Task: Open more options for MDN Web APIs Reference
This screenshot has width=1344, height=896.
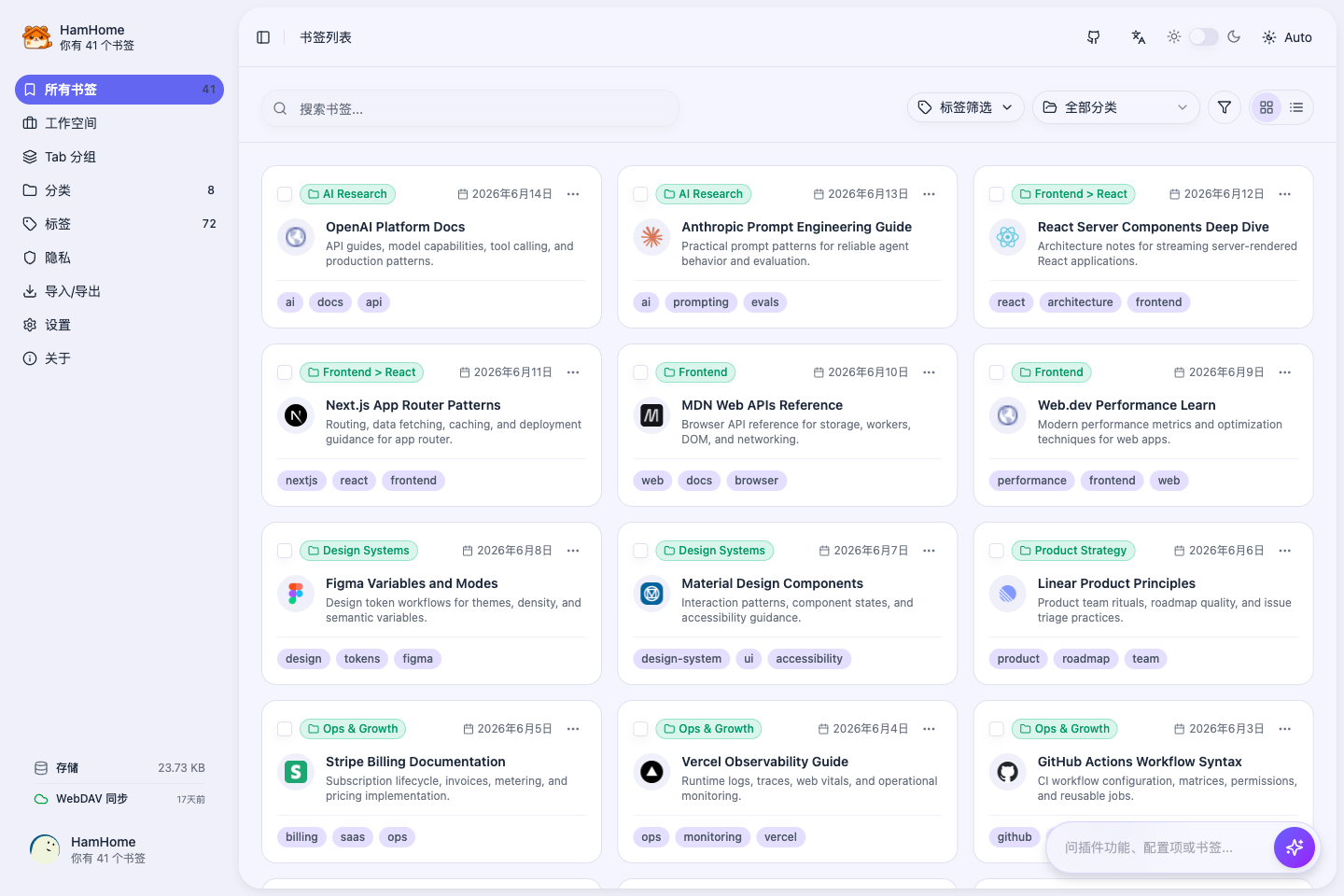Action: click(929, 372)
